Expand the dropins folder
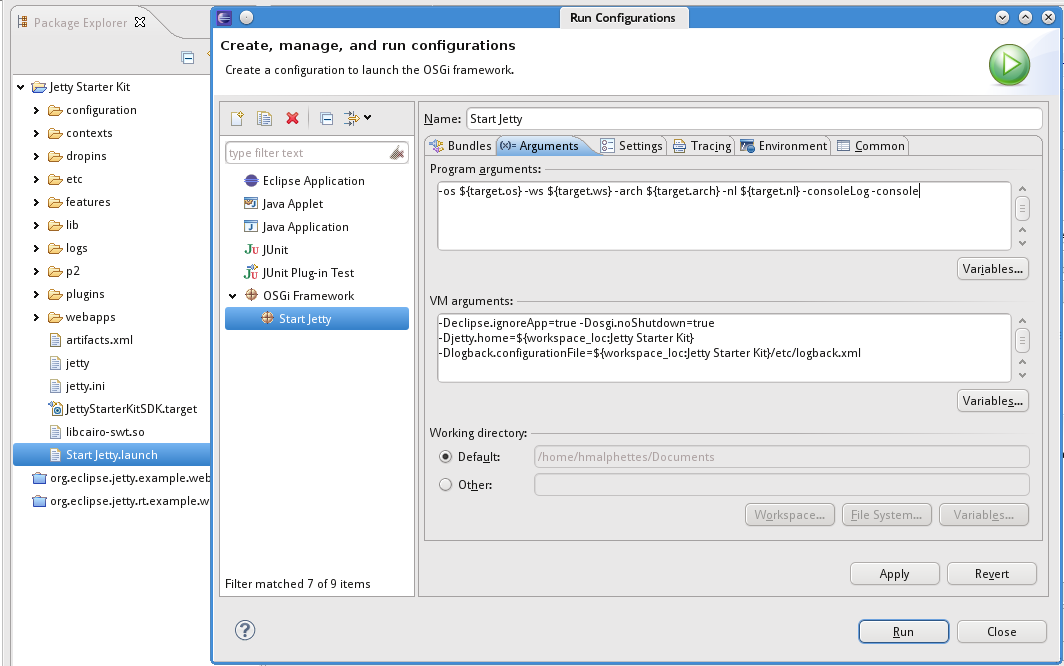The height and width of the screenshot is (666, 1064). tap(37, 156)
